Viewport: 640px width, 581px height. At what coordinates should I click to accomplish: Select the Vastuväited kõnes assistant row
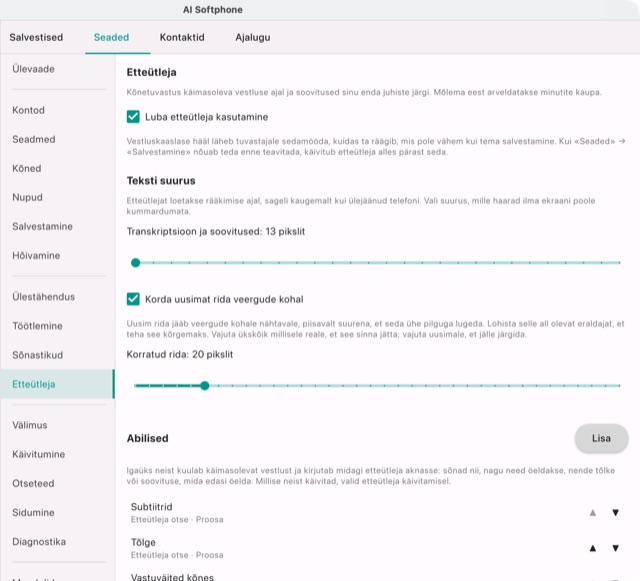pos(378,576)
